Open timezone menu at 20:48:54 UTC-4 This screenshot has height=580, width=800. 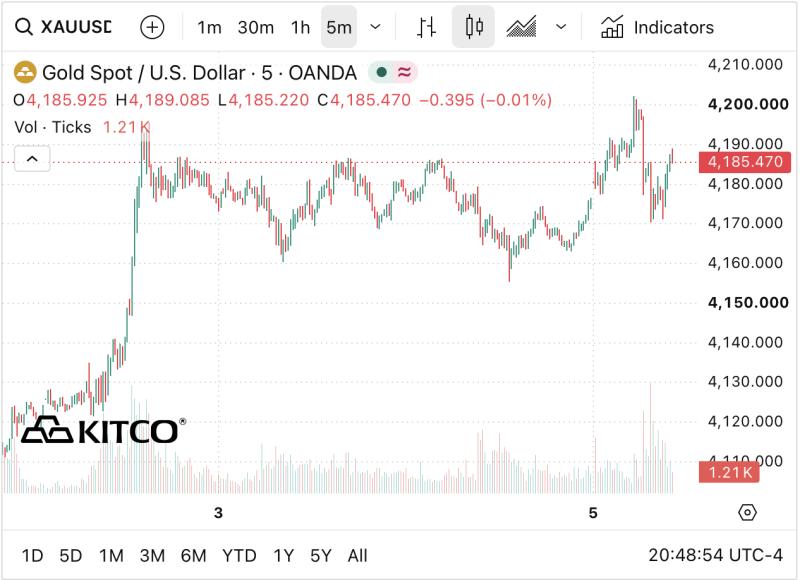(x=715, y=555)
